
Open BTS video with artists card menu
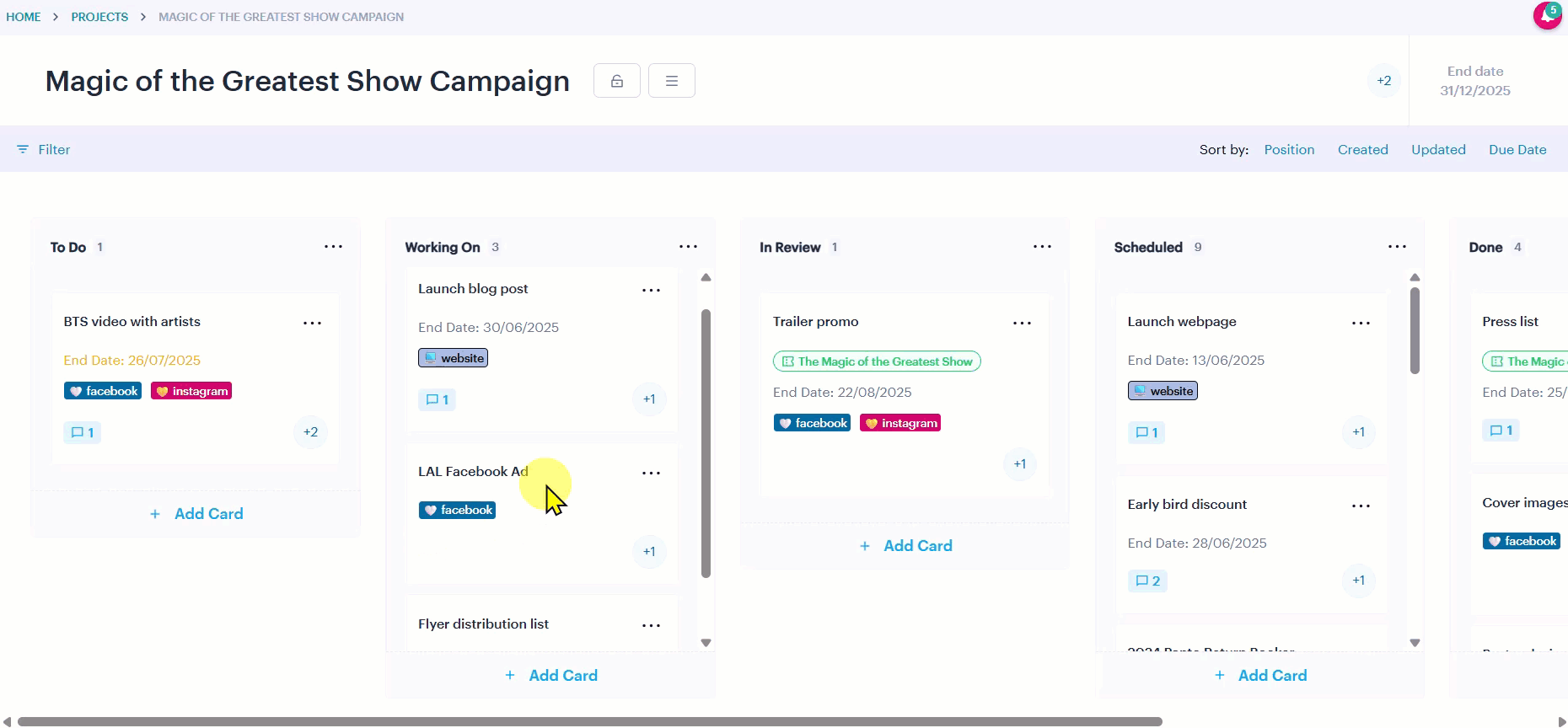313,324
